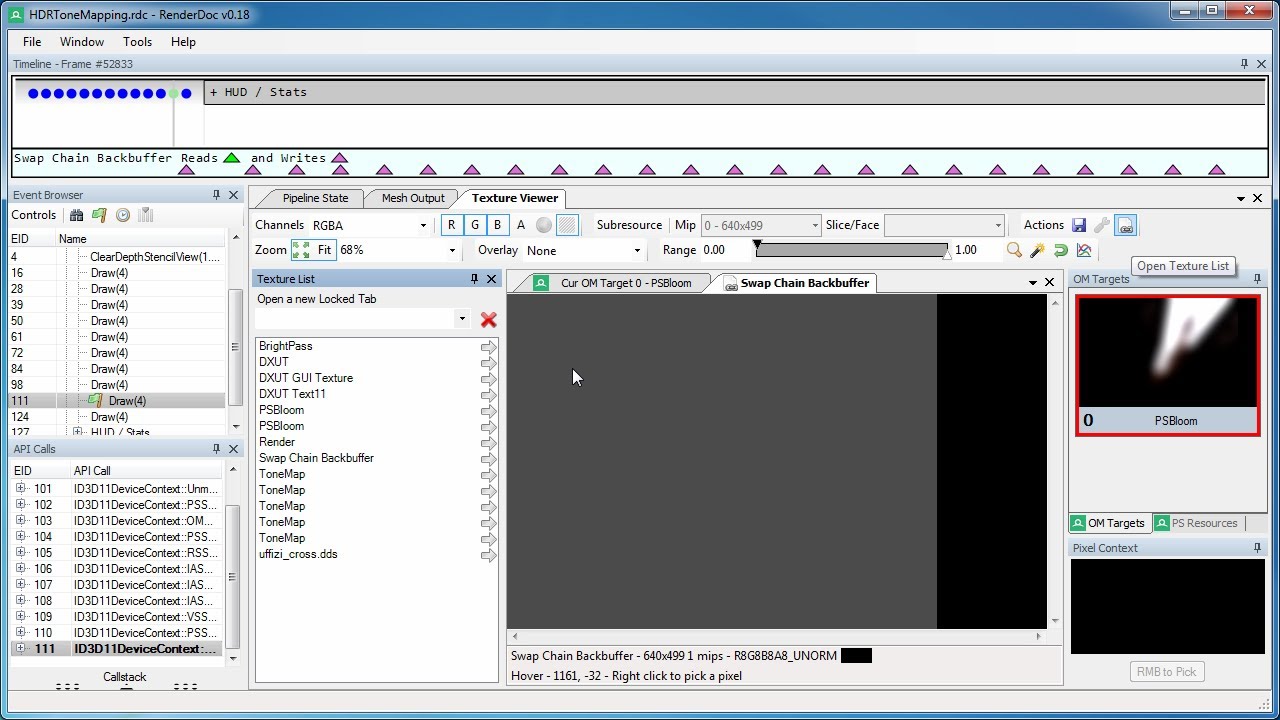Switch to the Mesh Output tab
The image size is (1280, 720).
click(x=413, y=198)
